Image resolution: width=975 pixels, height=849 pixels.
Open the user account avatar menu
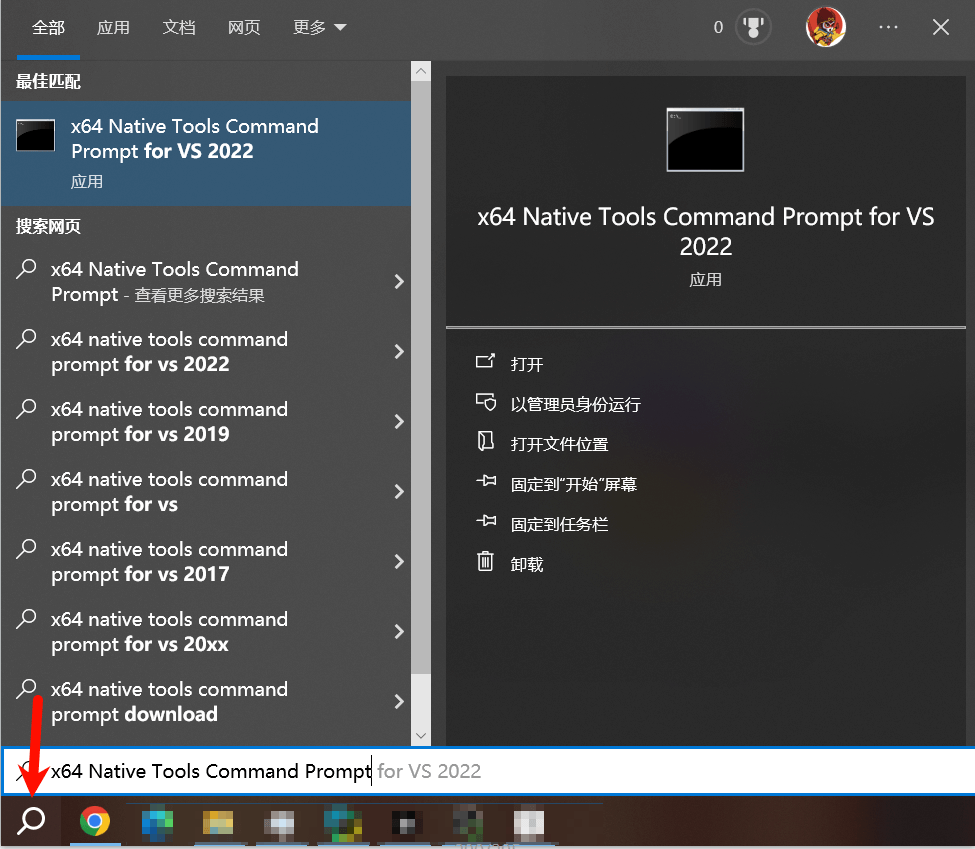[825, 27]
